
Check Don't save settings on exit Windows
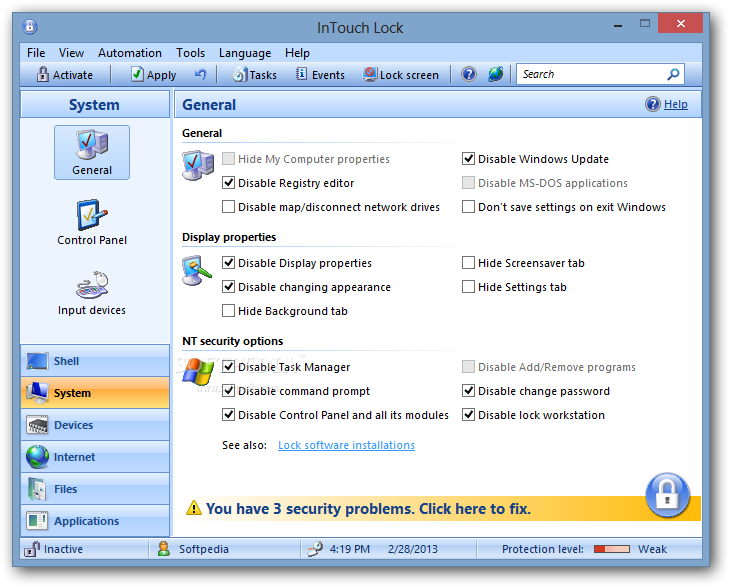468,207
